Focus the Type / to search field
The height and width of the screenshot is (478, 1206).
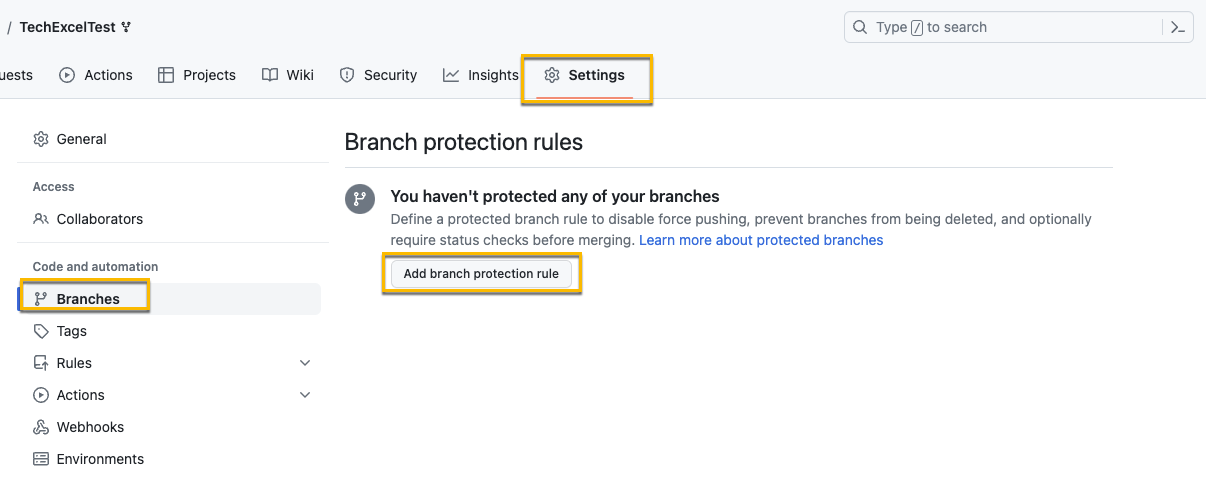pos(1000,27)
